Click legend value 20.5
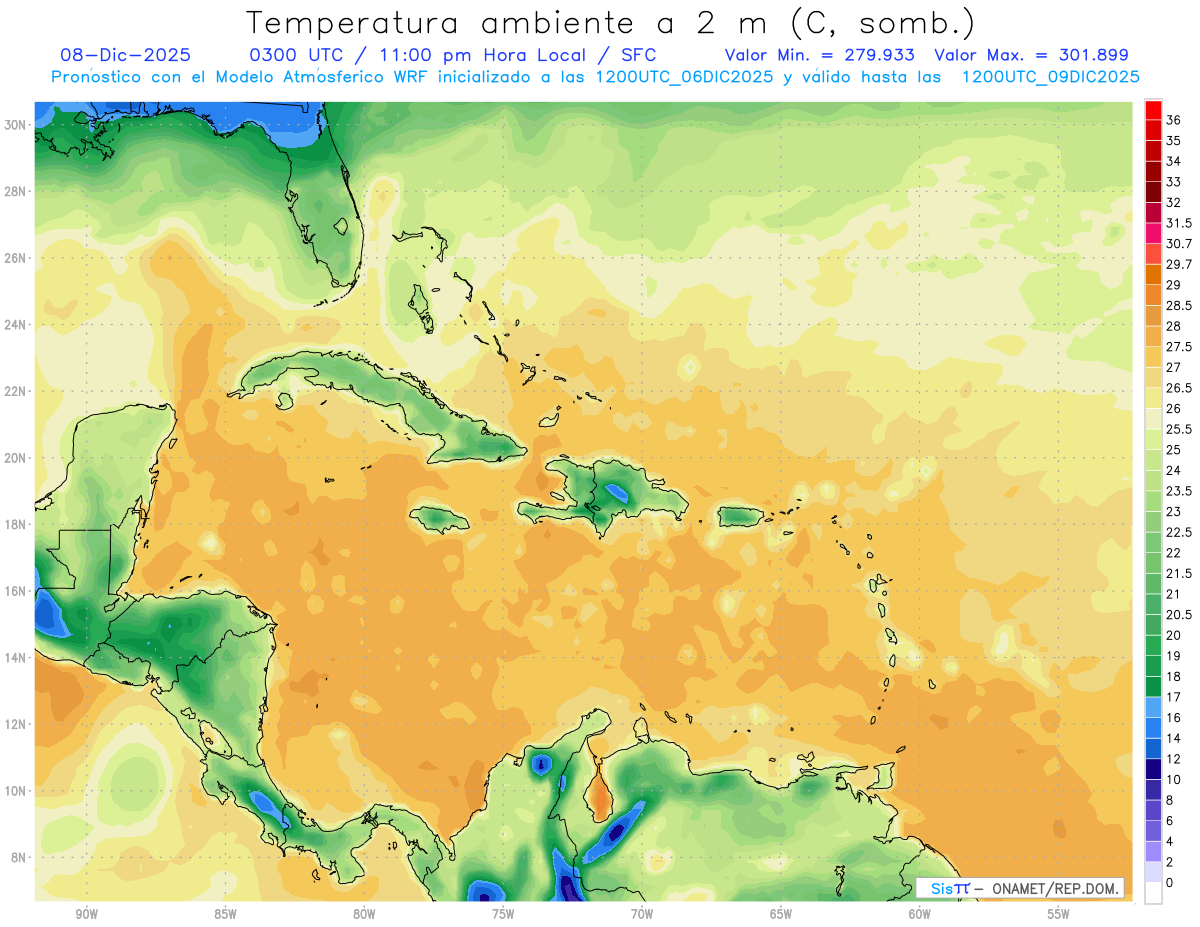The image size is (1200, 927). tap(1179, 614)
